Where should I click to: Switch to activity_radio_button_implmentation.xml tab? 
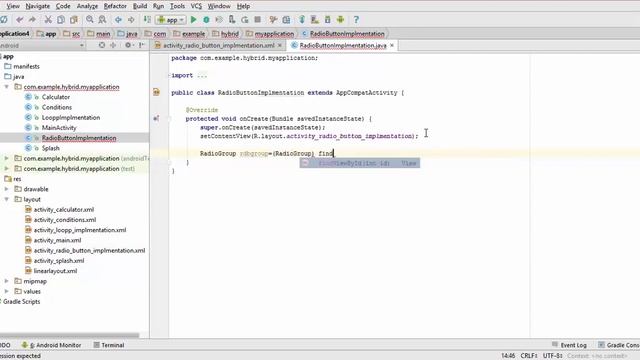[218, 45]
